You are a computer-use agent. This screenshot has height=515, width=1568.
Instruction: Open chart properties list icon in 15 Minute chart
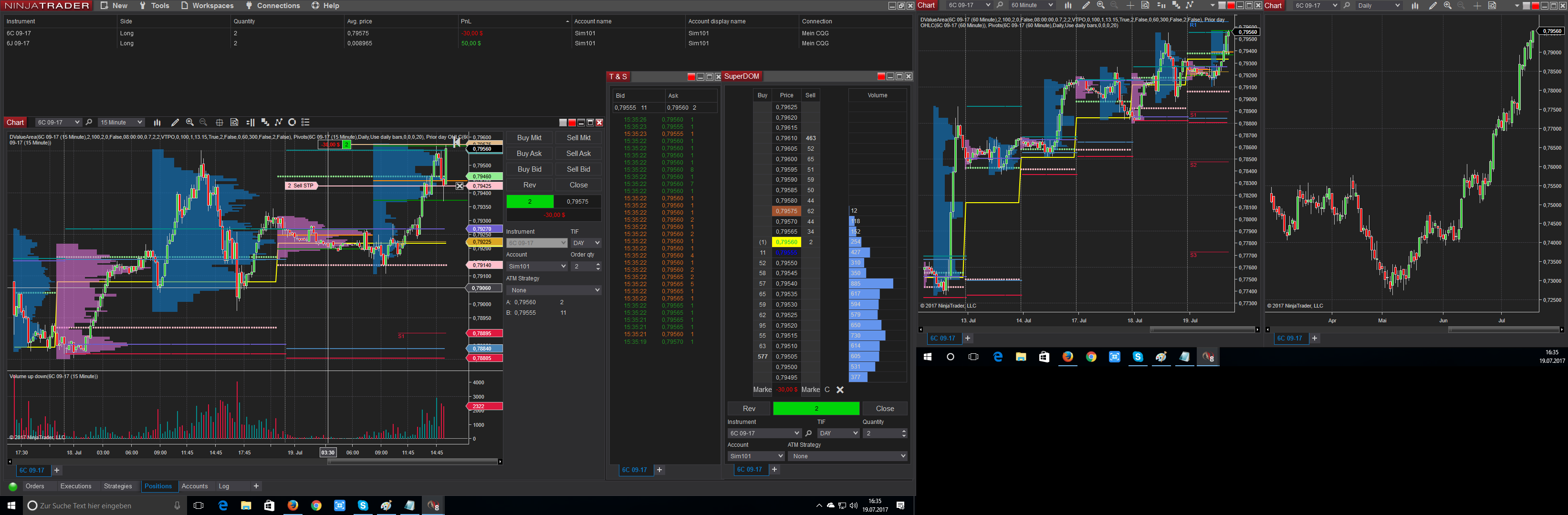coord(305,122)
